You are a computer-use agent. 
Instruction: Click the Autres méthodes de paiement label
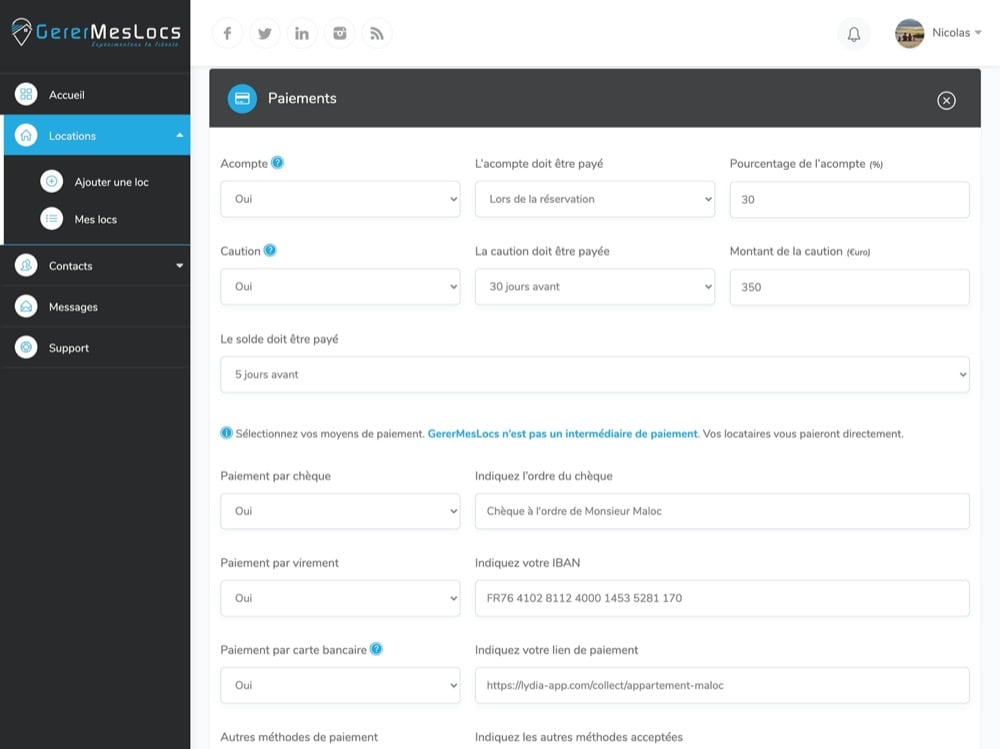[x=299, y=737]
